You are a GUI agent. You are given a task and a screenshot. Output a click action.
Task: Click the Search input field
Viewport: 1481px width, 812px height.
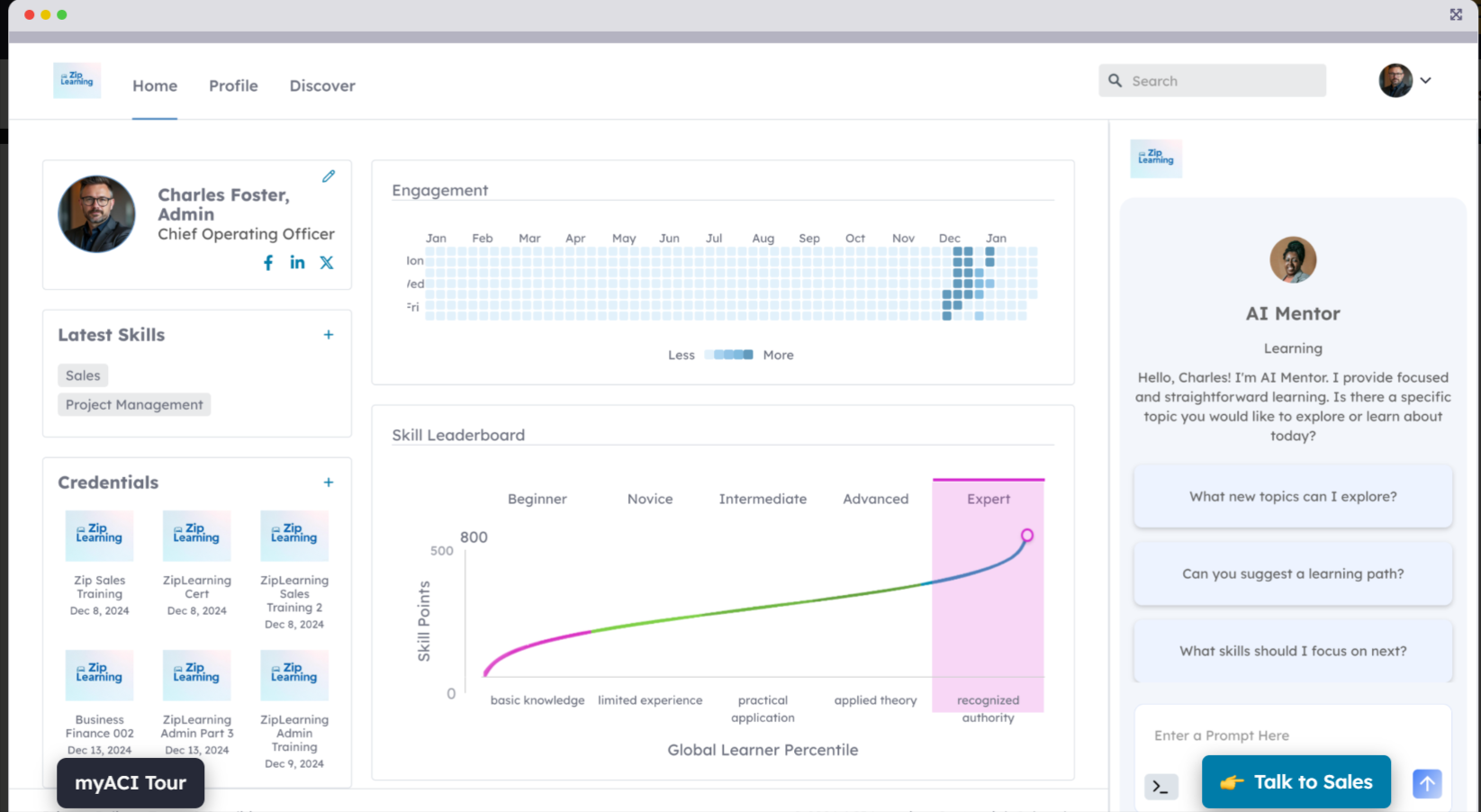(1212, 81)
